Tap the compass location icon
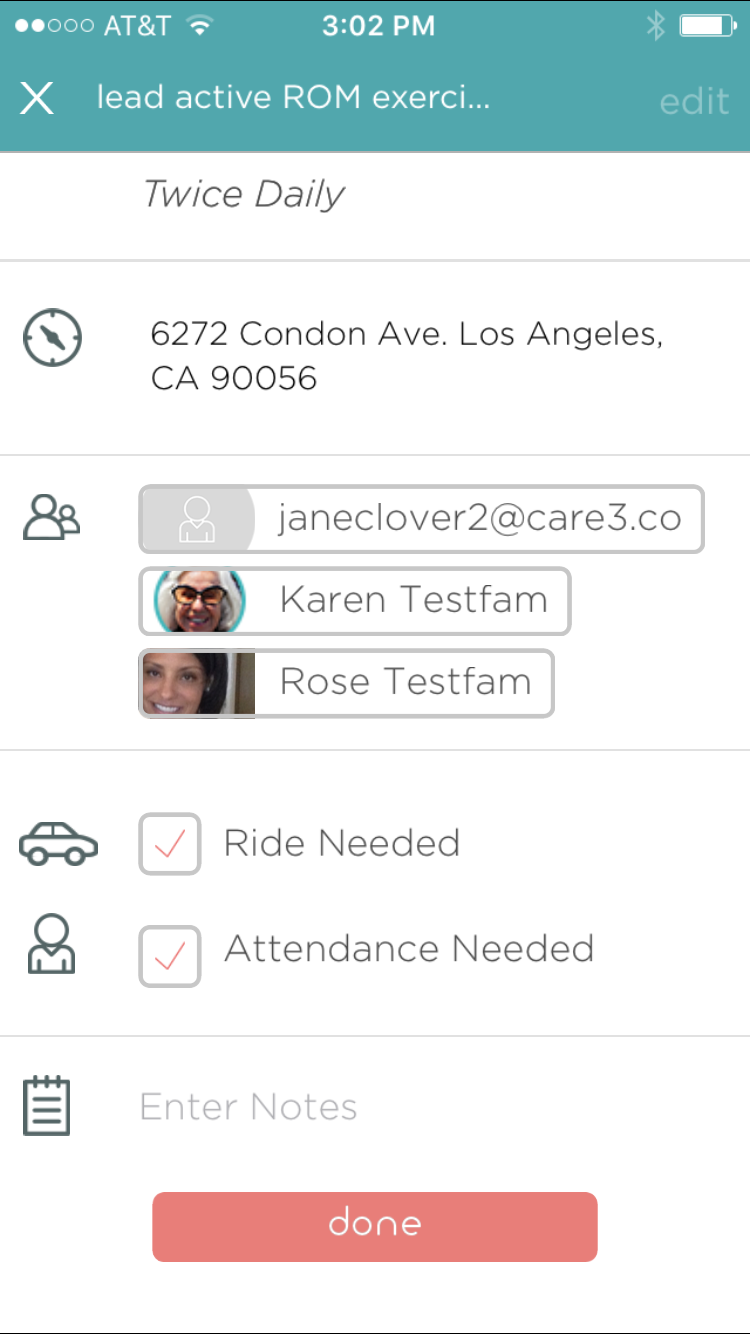The width and height of the screenshot is (750, 1334). point(52,338)
